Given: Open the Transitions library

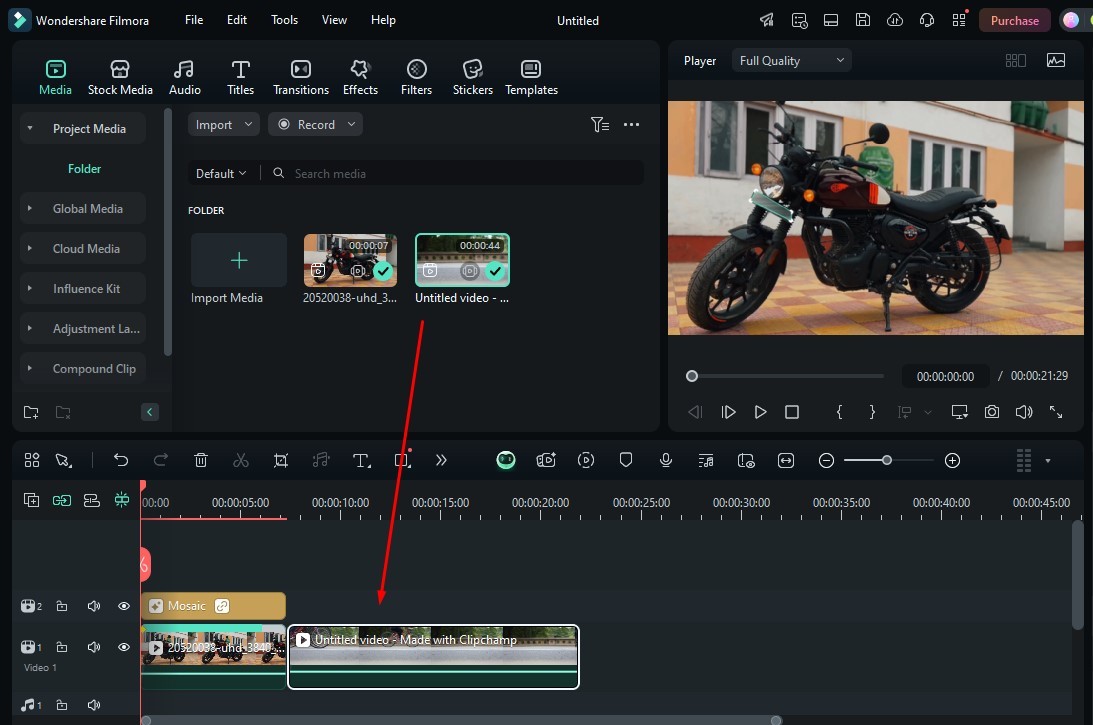Looking at the screenshot, I should click(x=300, y=77).
